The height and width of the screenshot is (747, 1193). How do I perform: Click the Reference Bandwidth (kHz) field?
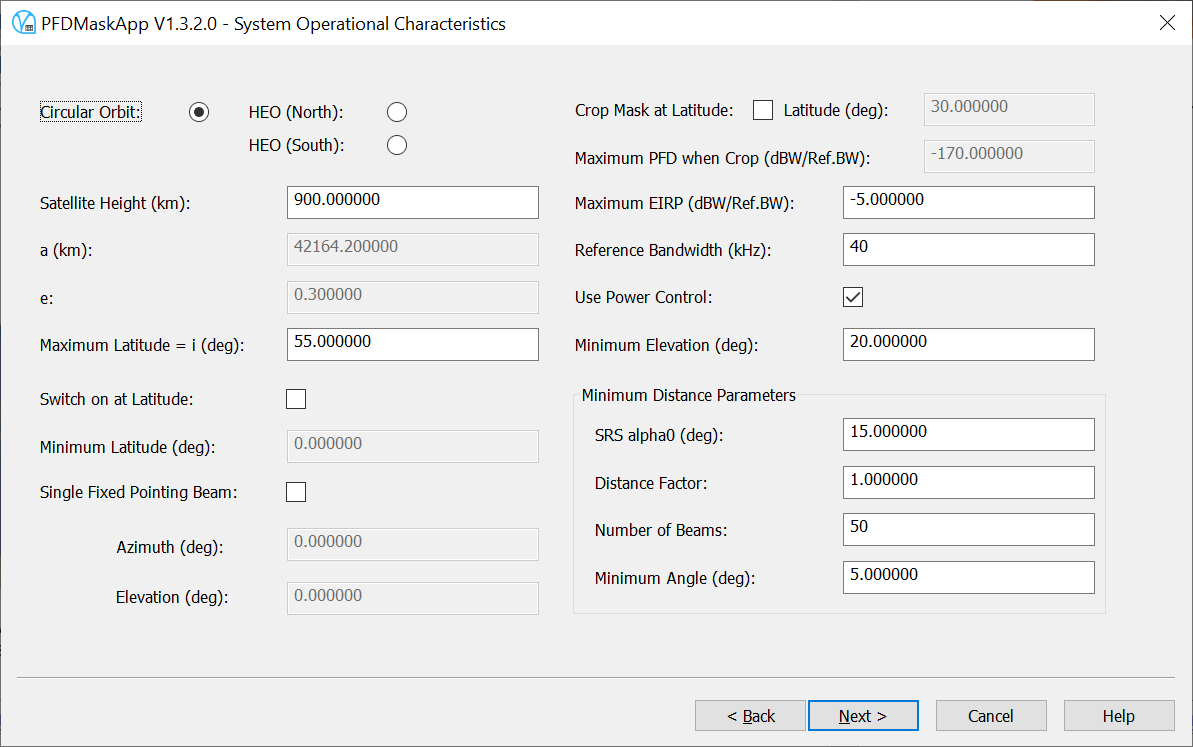pyautogui.click(x=969, y=250)
